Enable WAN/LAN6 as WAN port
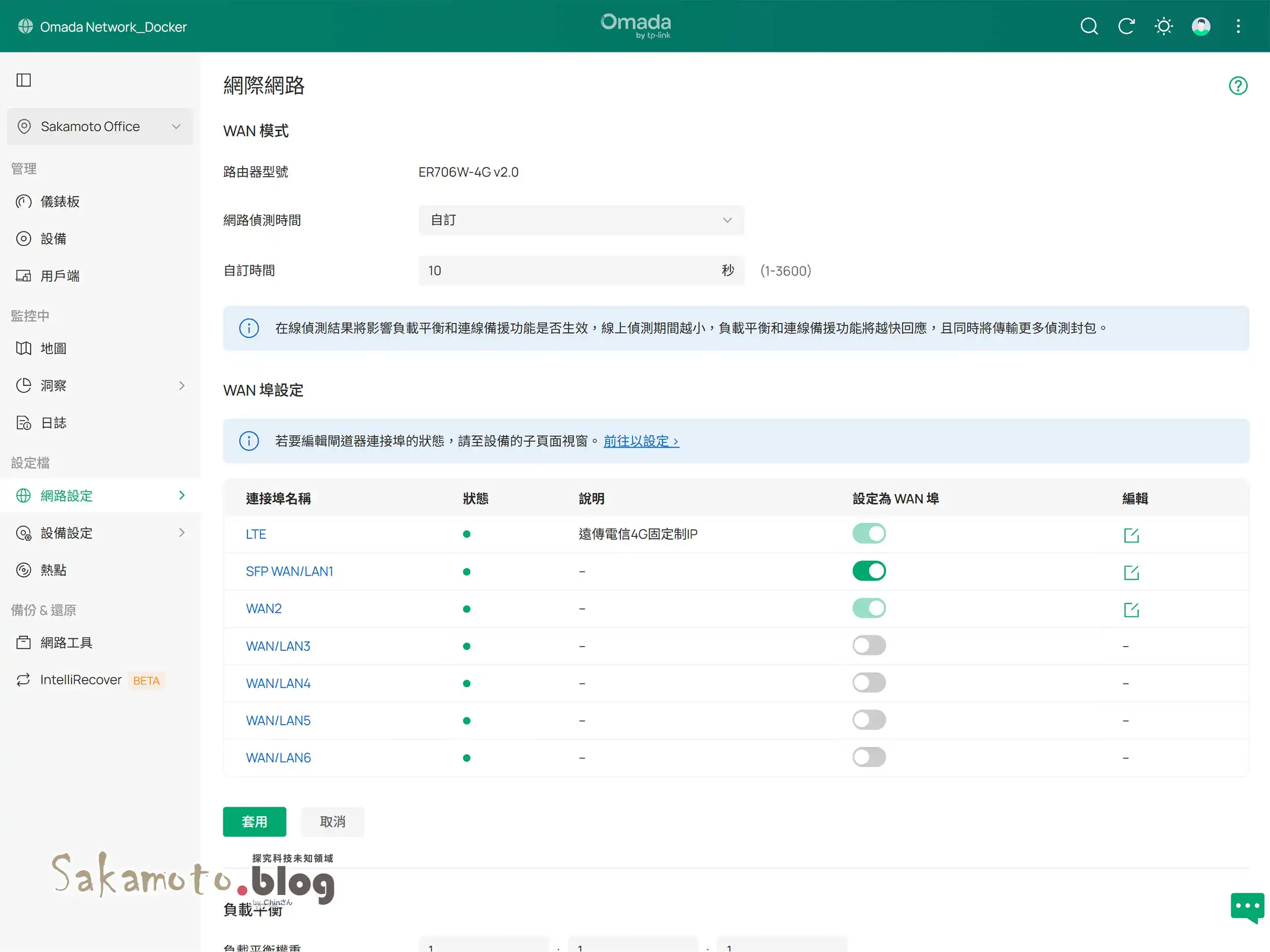This screenshot has width=1270, height=952. (x=869, y=758)
